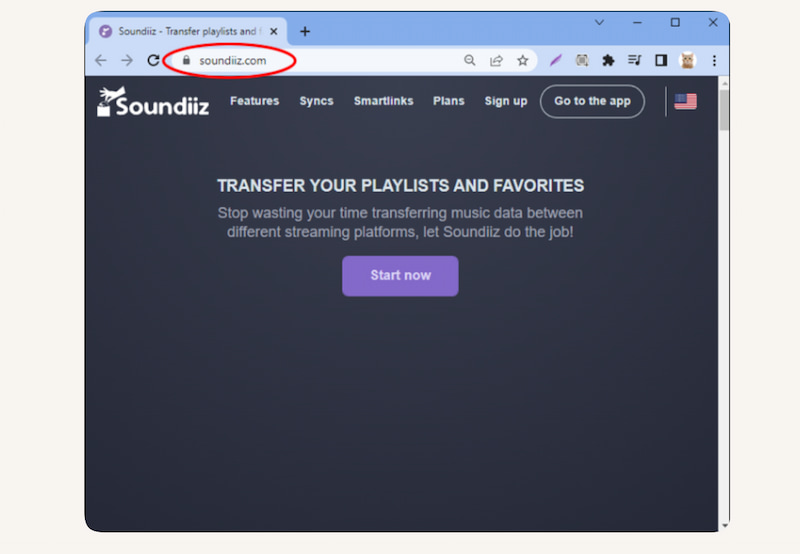The width and height of the screenshot is (800, 554).
Task: Click the Go to the app button
Action: point(592,102)
